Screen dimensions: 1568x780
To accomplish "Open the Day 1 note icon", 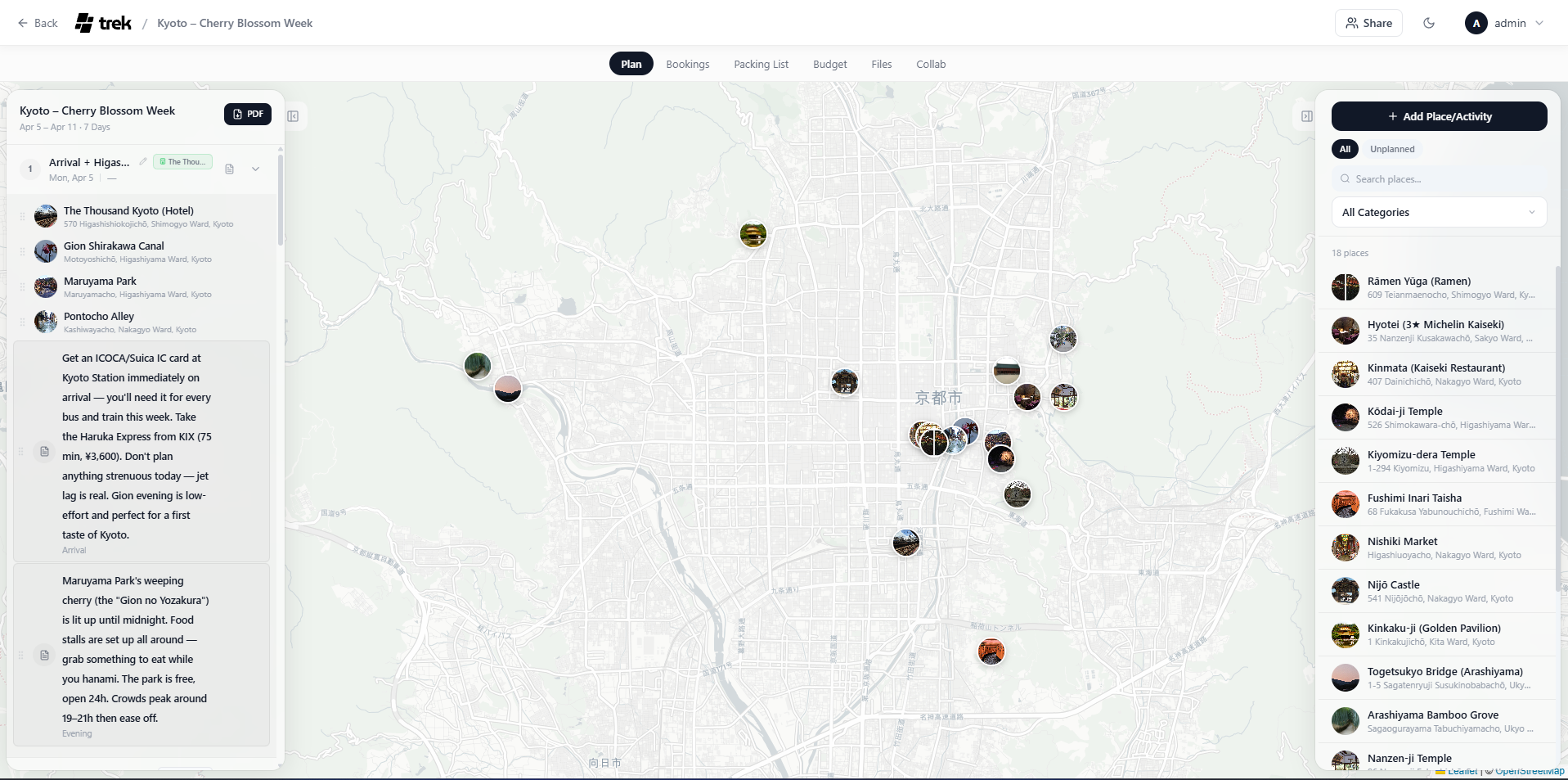I will coord(230,169).
